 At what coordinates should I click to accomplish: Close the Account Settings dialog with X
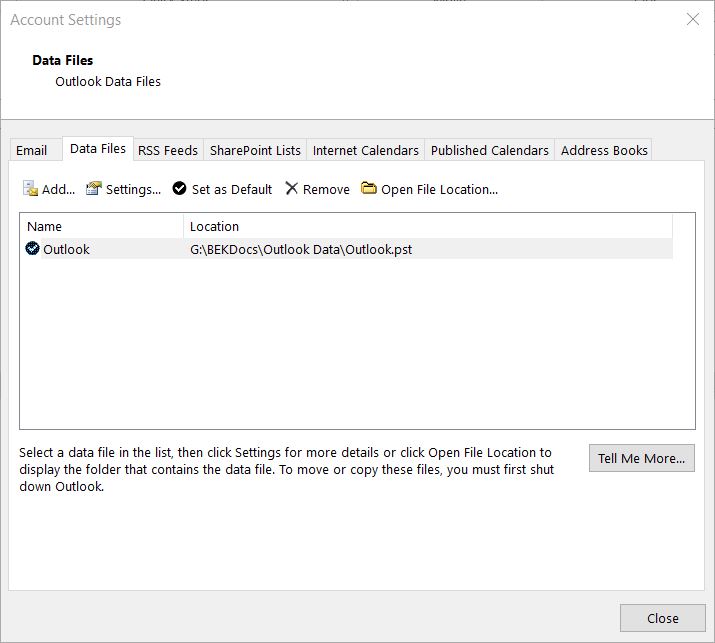693,19
